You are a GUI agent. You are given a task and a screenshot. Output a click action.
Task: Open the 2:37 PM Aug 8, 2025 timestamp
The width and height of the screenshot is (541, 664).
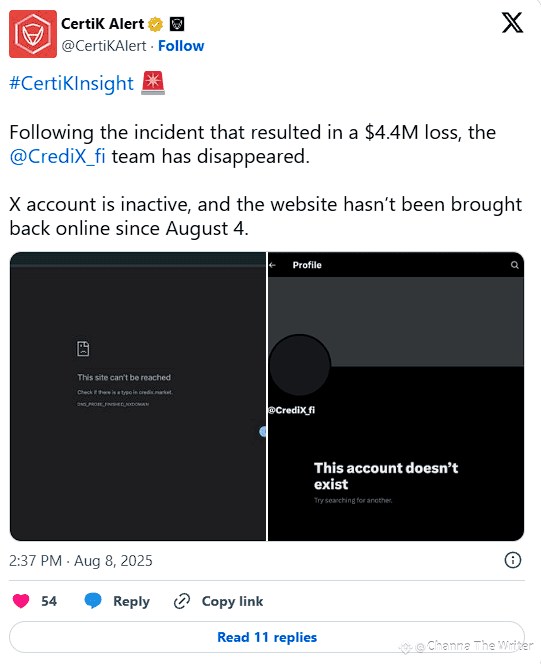pyautogui.click(x=80, y=561)
